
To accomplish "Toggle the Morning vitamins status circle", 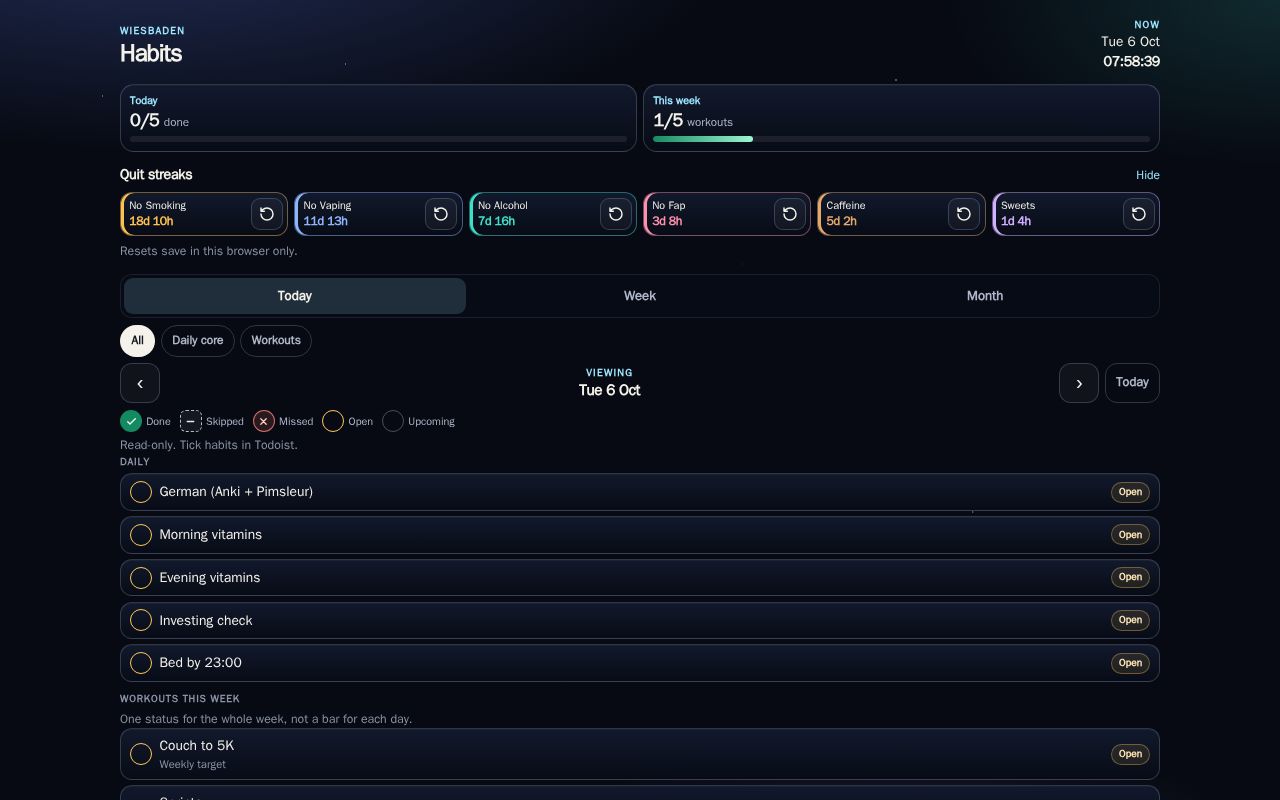I will click(141, 535).
